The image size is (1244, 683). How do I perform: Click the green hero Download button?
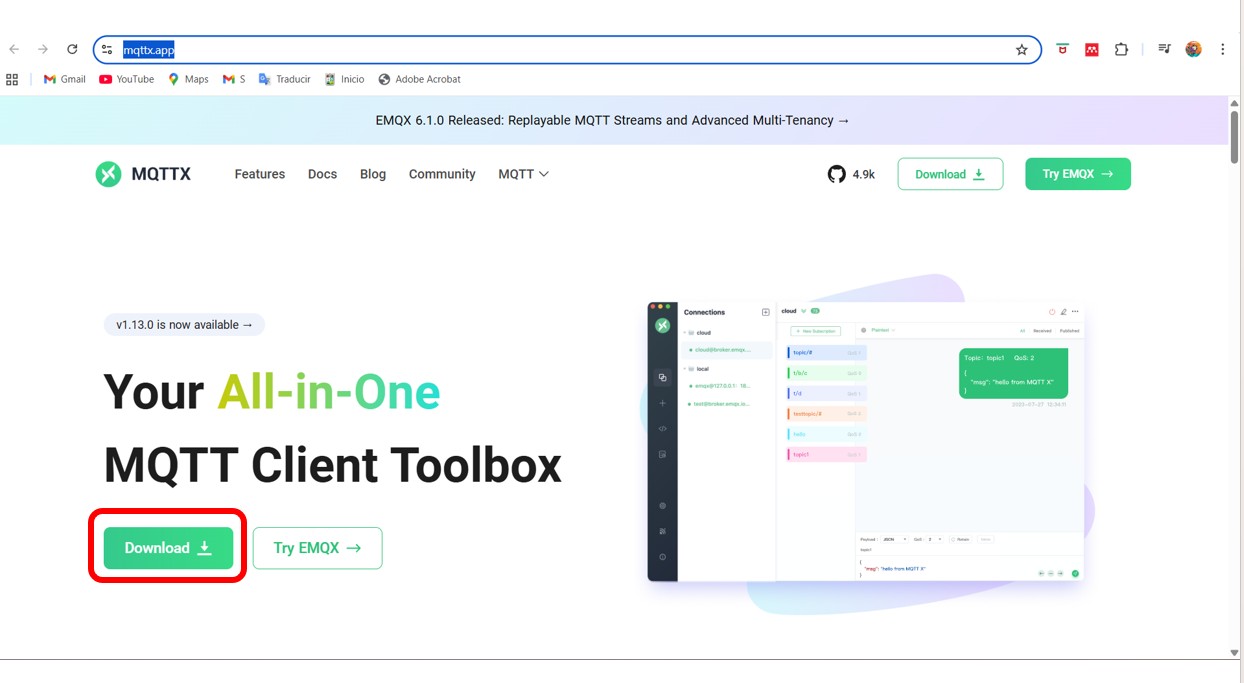(x=168, y=548)
